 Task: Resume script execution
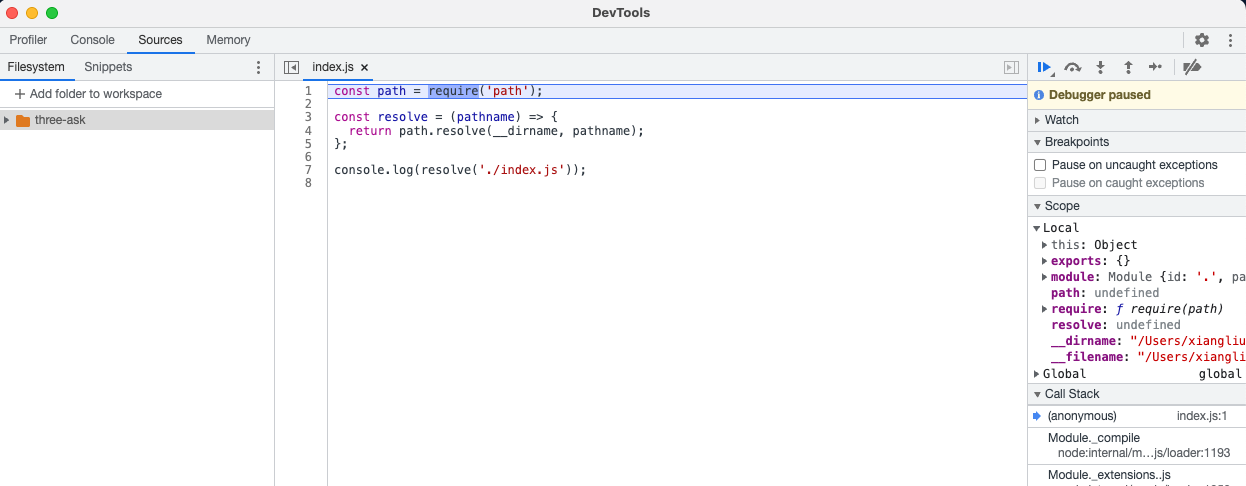click(x=1044, y=67)
